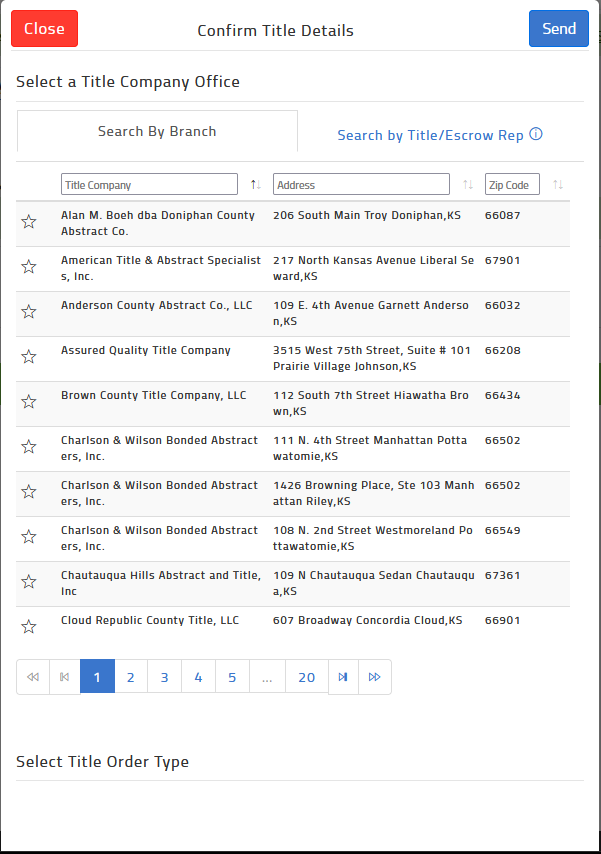Jump to the first page using double-arrow icon
Screen dimensions: 601x854
click(x=32, y=677)
